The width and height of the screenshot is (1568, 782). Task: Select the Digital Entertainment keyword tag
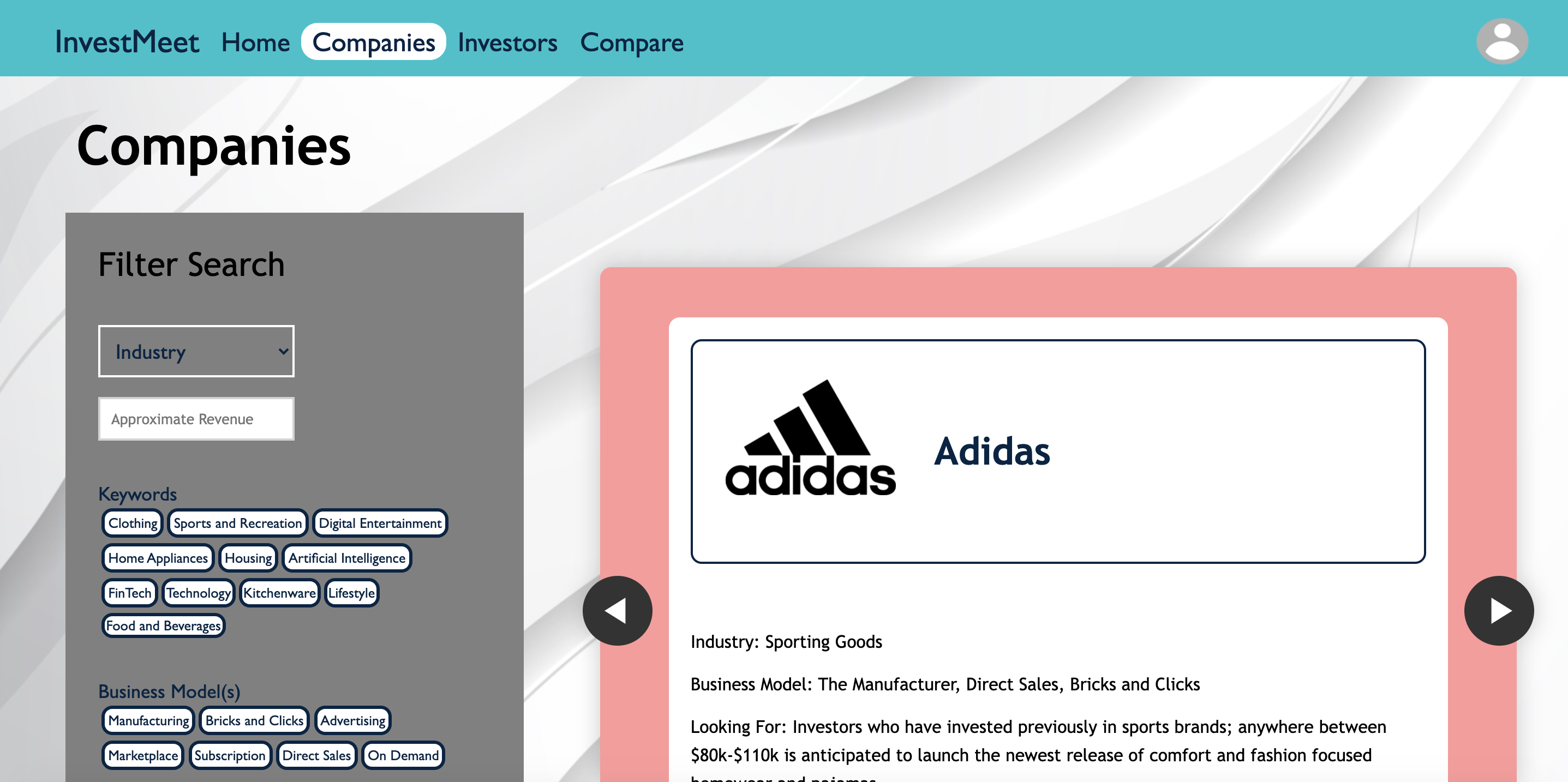pyautogui.click(x=380, y=523)
